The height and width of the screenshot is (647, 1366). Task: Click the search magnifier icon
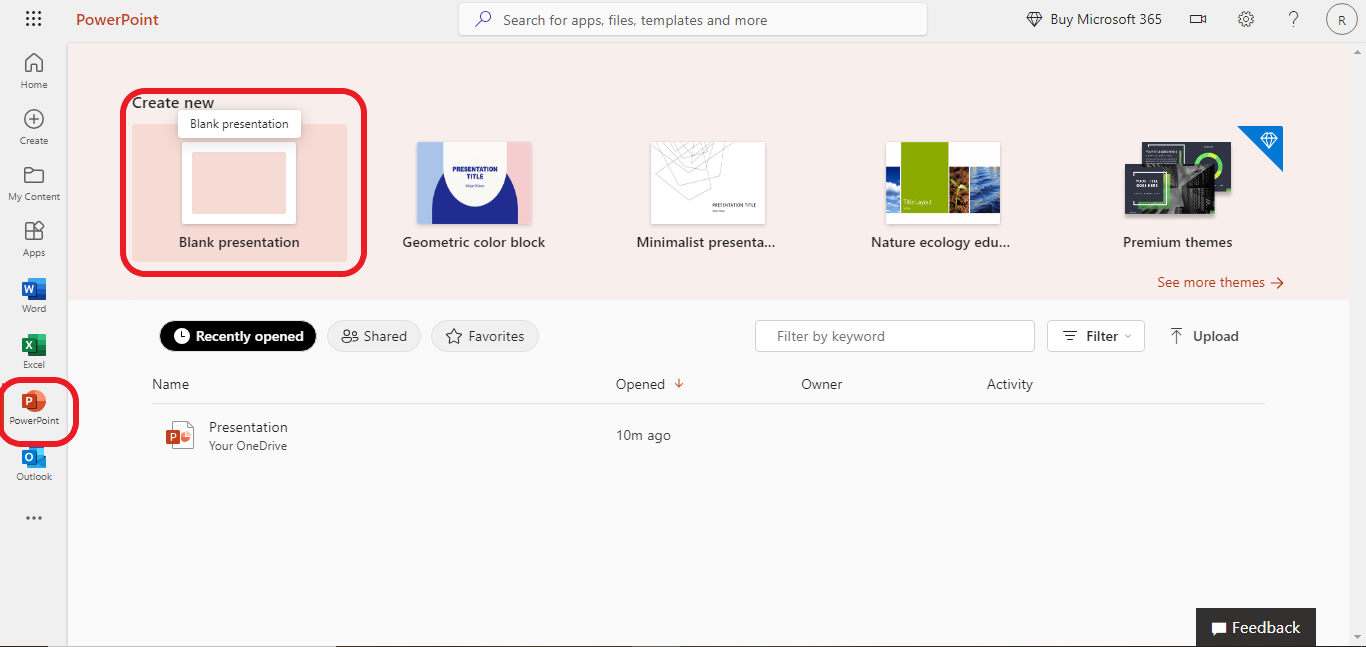point(484,19)
